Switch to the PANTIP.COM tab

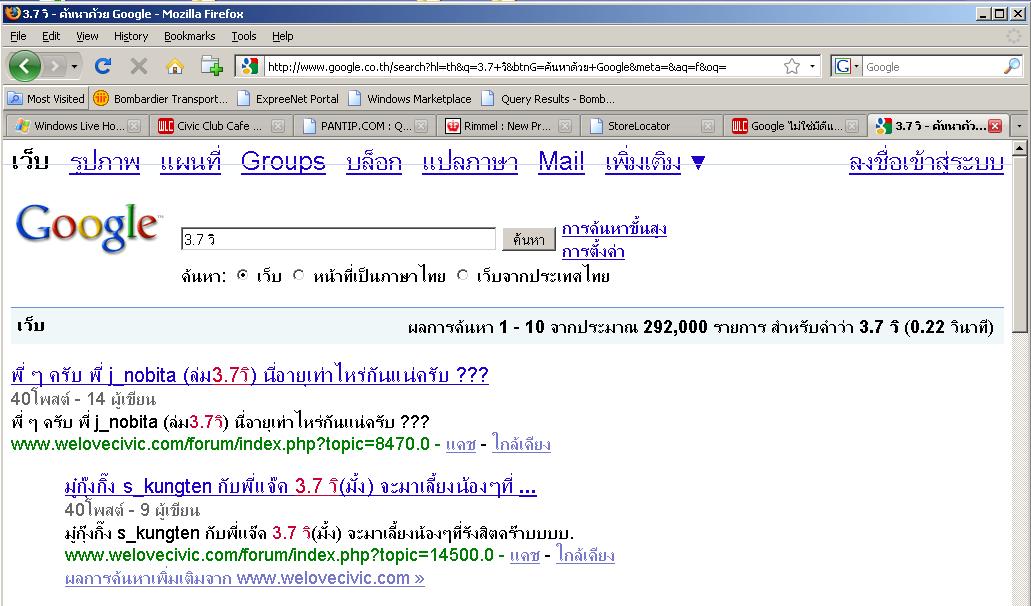tap(364, 126)
